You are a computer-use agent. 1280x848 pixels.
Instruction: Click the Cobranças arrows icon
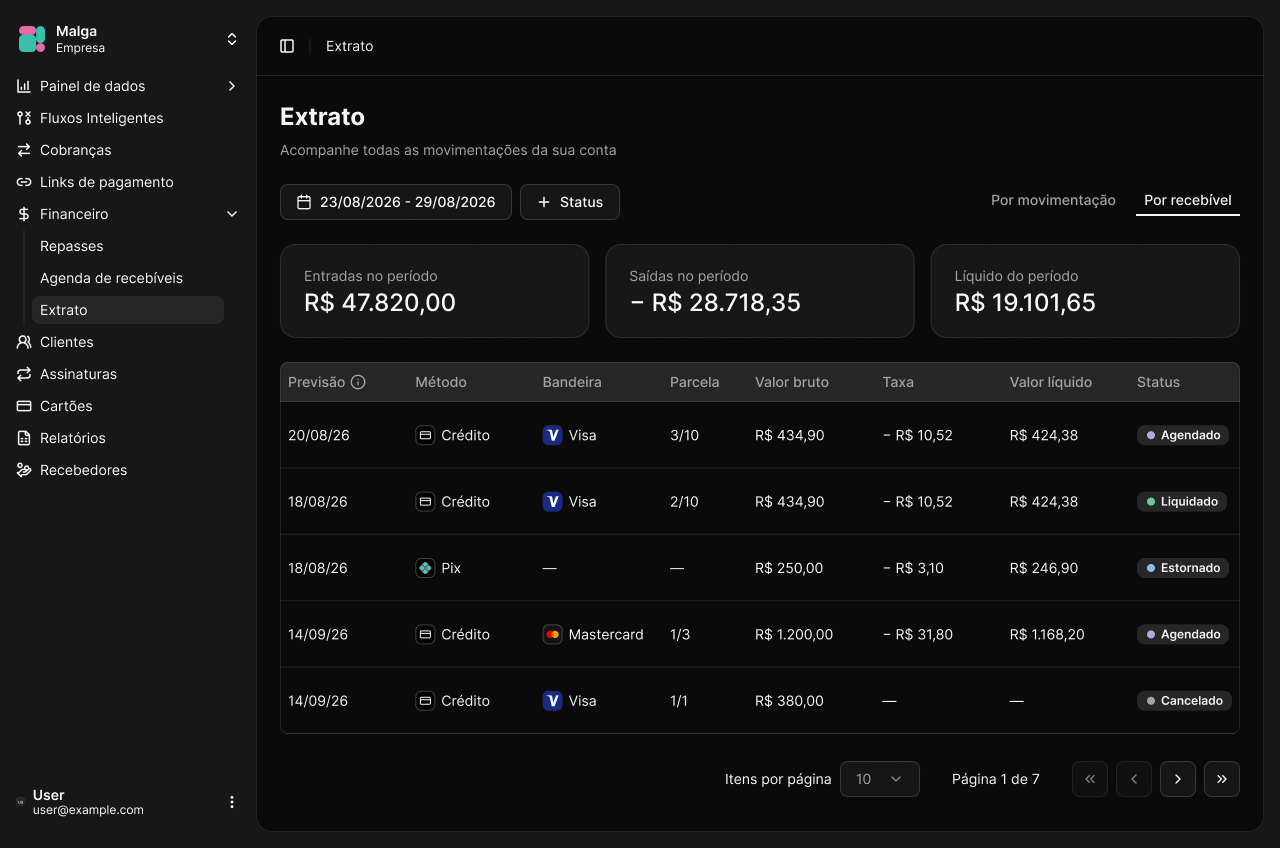[x=24, y=150]
